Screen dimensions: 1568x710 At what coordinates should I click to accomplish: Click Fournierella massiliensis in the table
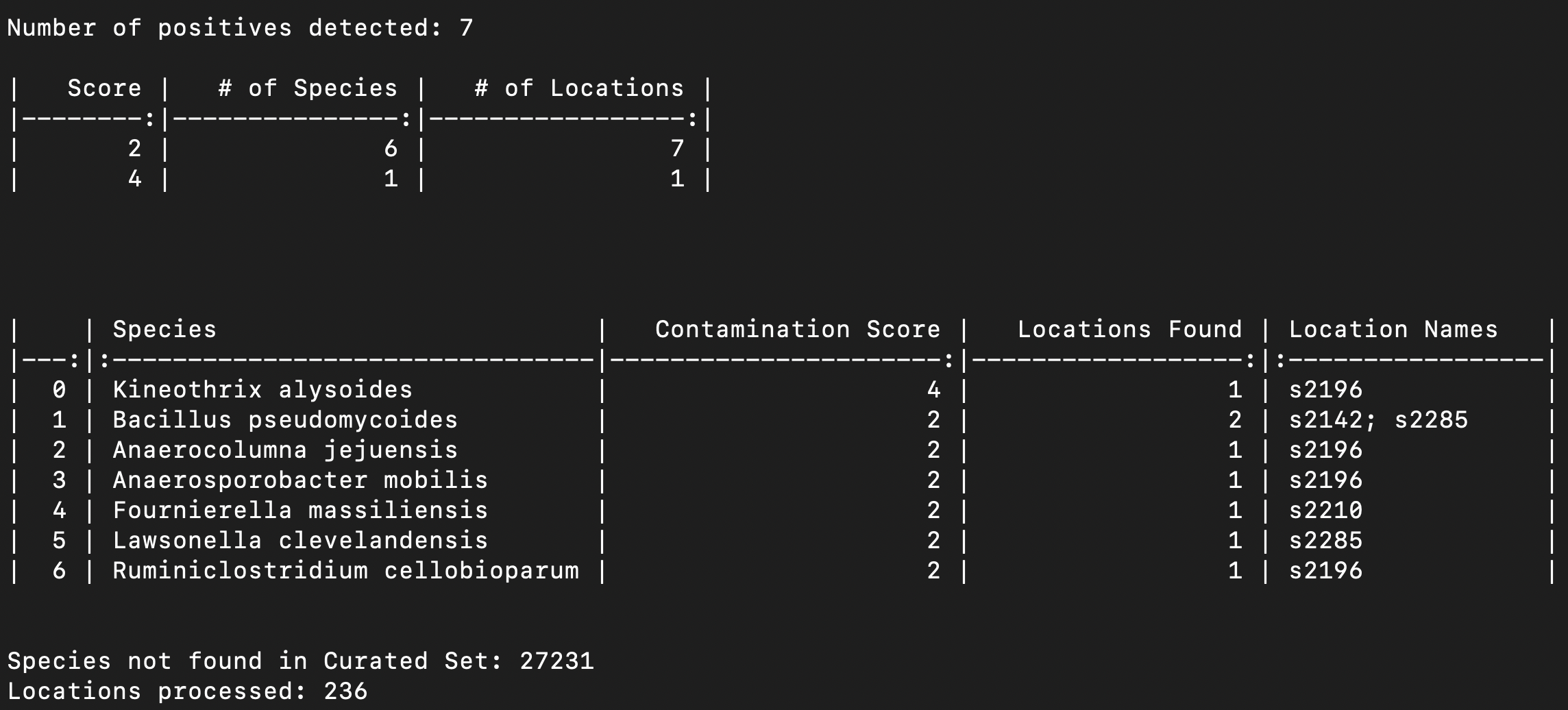(300, 511)
